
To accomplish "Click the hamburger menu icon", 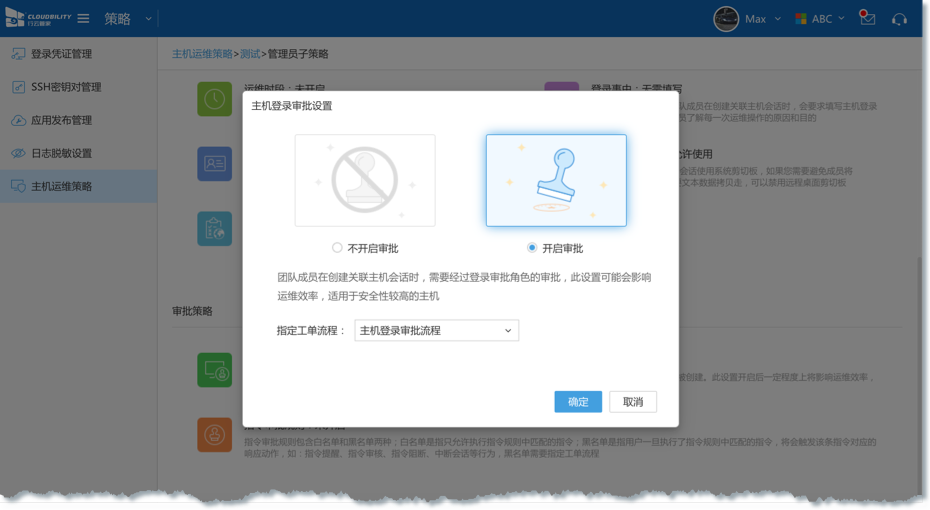I will click(x=83, y=19).
